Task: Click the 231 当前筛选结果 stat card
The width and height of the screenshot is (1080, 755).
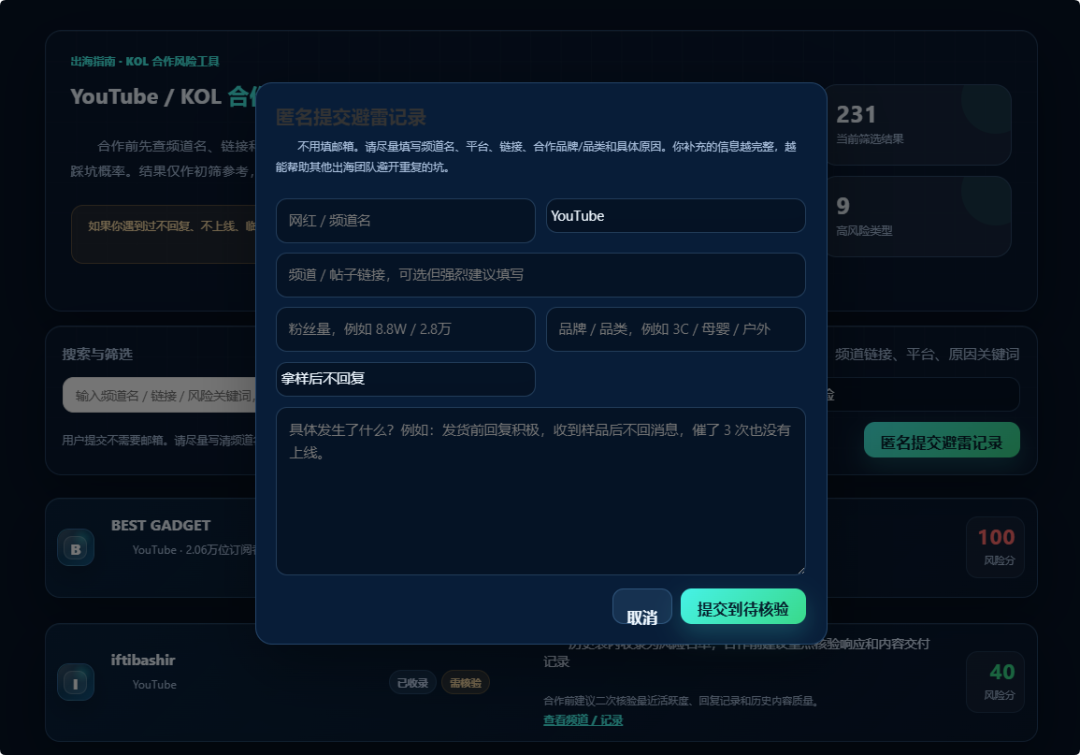Action: [x=919, y=125]
